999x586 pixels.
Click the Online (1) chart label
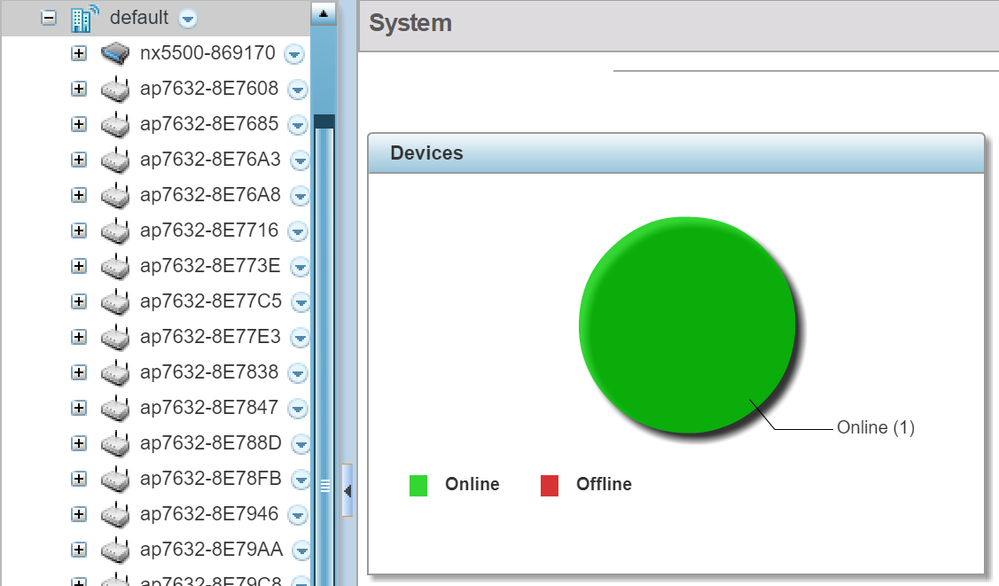coord(875,427)
